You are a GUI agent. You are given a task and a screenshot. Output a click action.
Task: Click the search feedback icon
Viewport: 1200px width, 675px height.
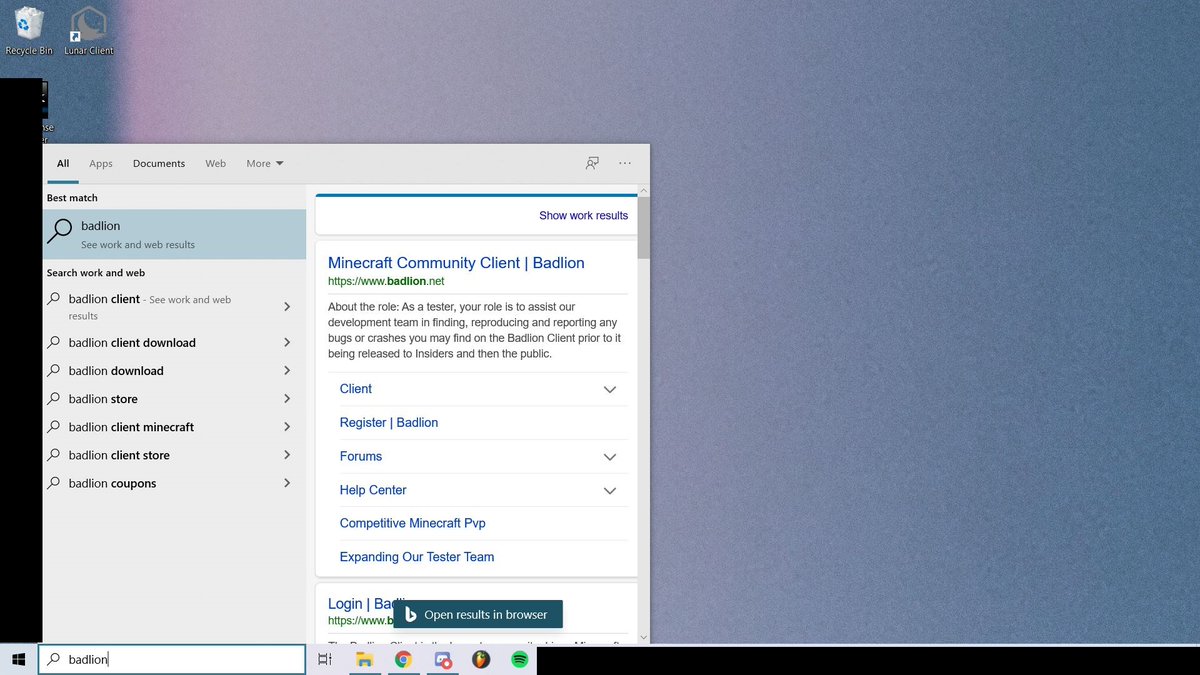point(592,163)
